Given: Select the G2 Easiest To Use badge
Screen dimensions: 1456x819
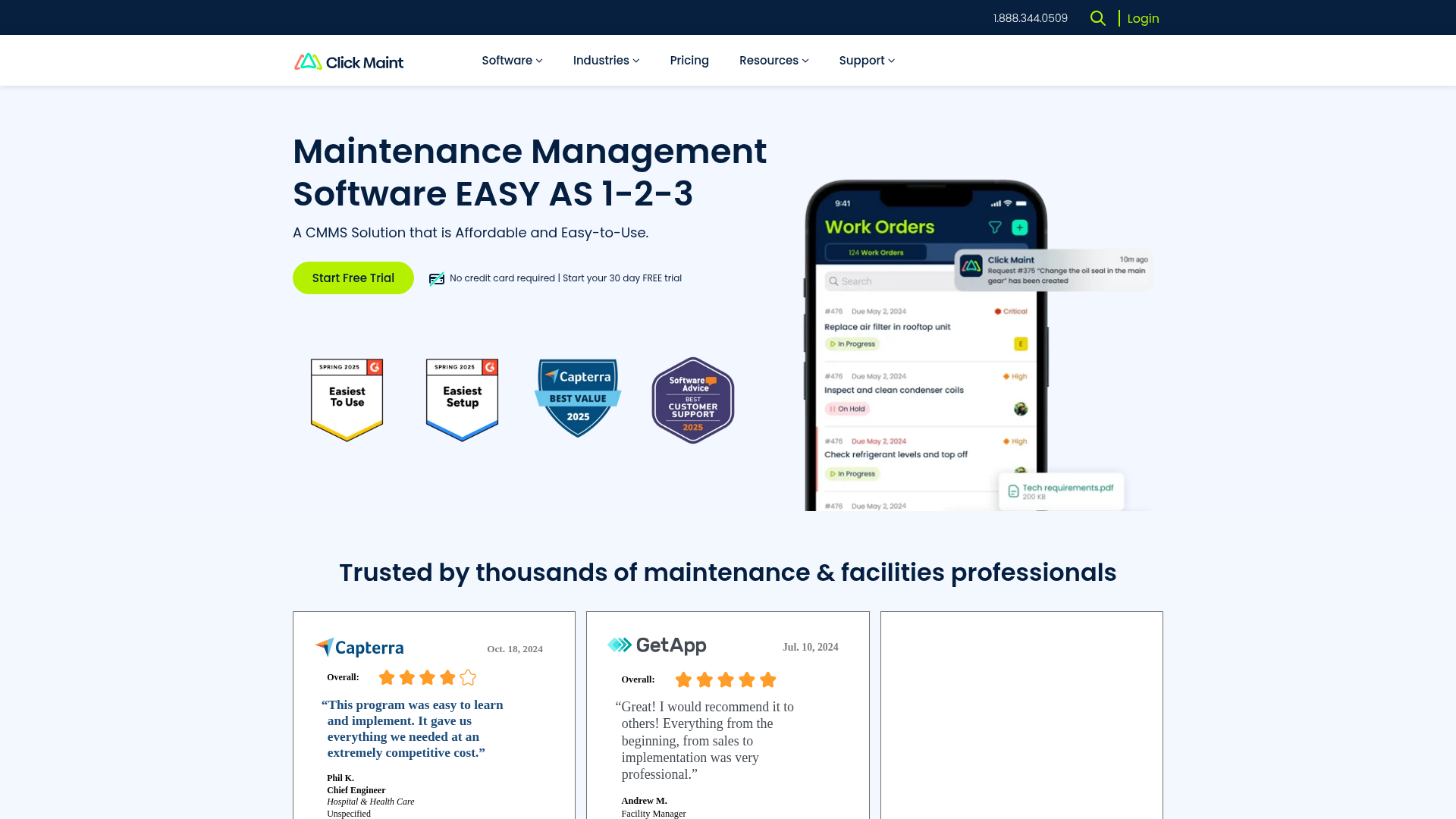Looking at the screenshot, I should coord(347,400).
